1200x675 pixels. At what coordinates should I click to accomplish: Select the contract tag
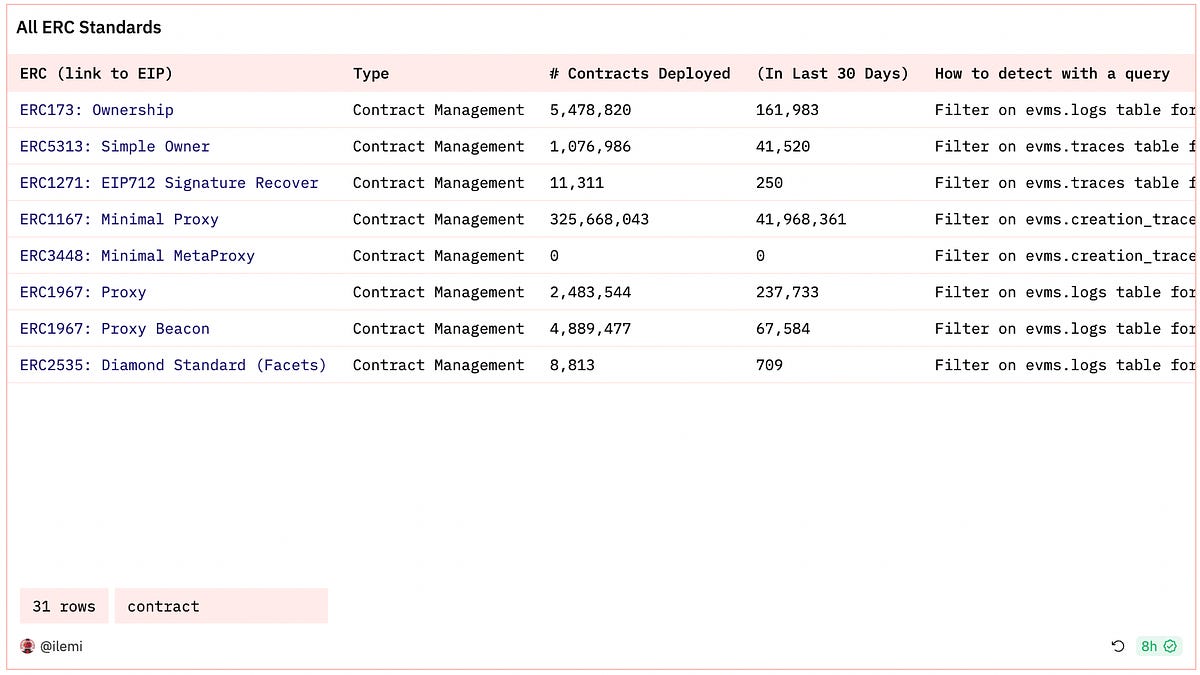click(163, 606)
